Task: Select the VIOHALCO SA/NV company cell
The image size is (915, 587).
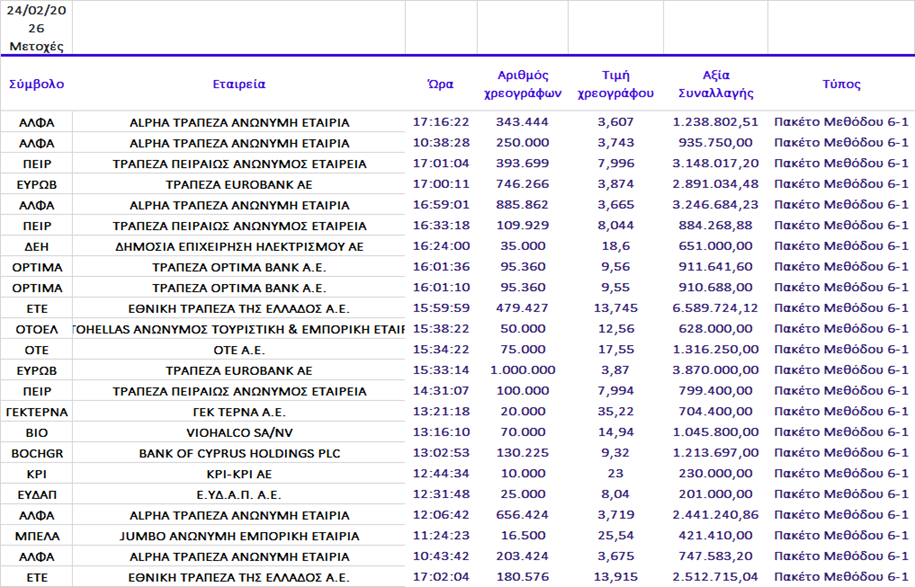Action: pyautogui.click(x=239, y=432)
